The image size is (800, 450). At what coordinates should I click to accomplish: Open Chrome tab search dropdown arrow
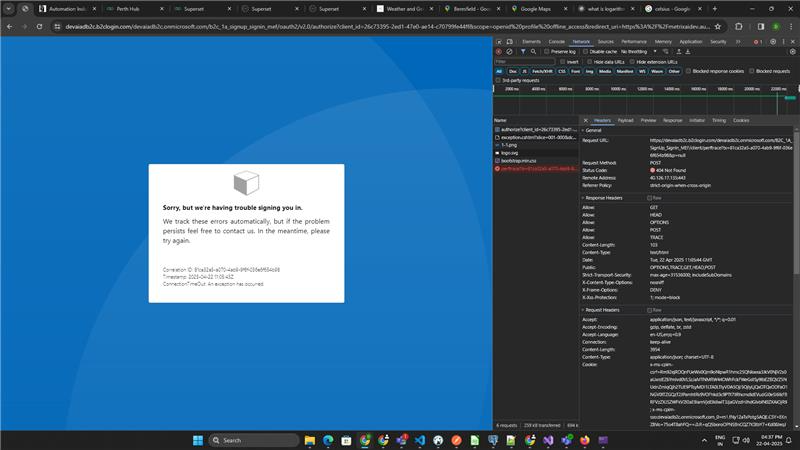click(9, 9)
